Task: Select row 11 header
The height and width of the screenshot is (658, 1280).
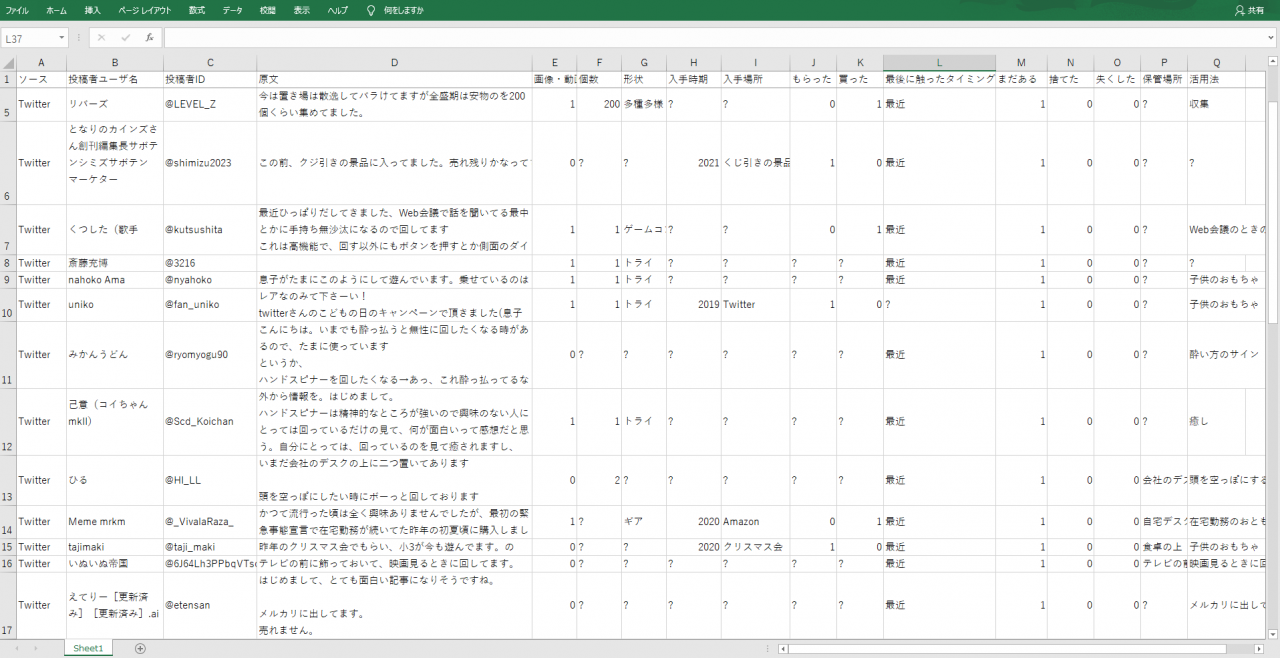Action: point(9,355)
